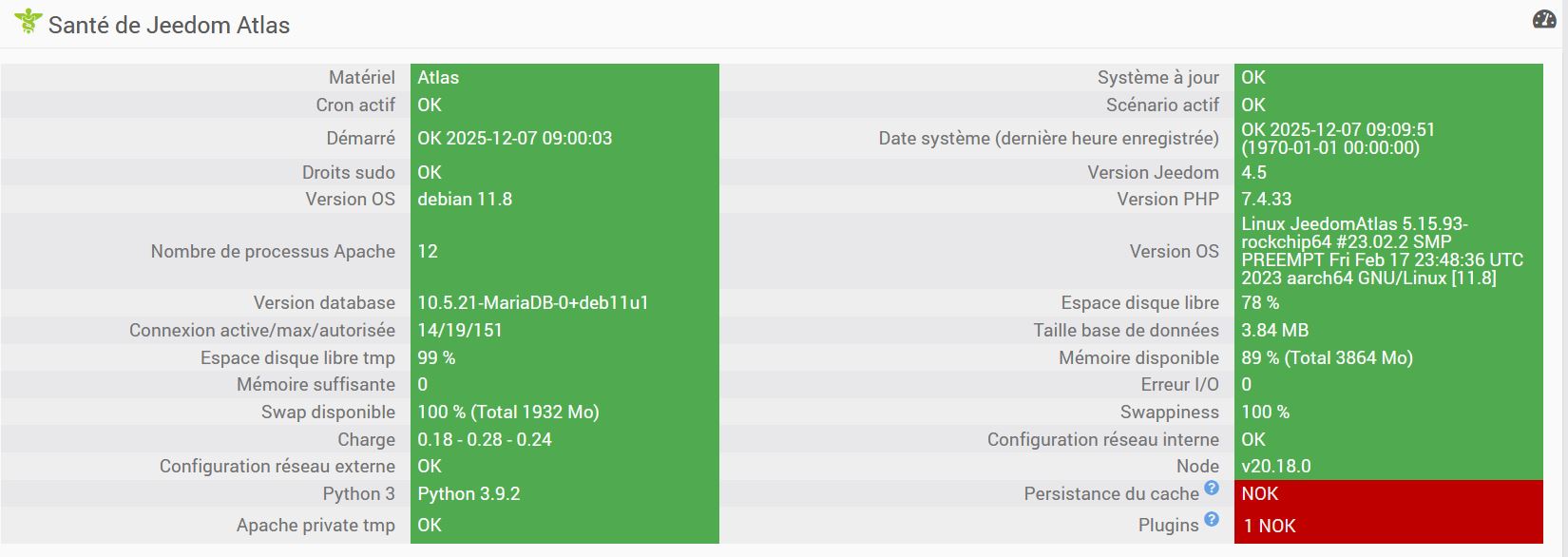Select the Node "v20.18.0" value cell
Screen dimensions: 1568x557
1275,467
